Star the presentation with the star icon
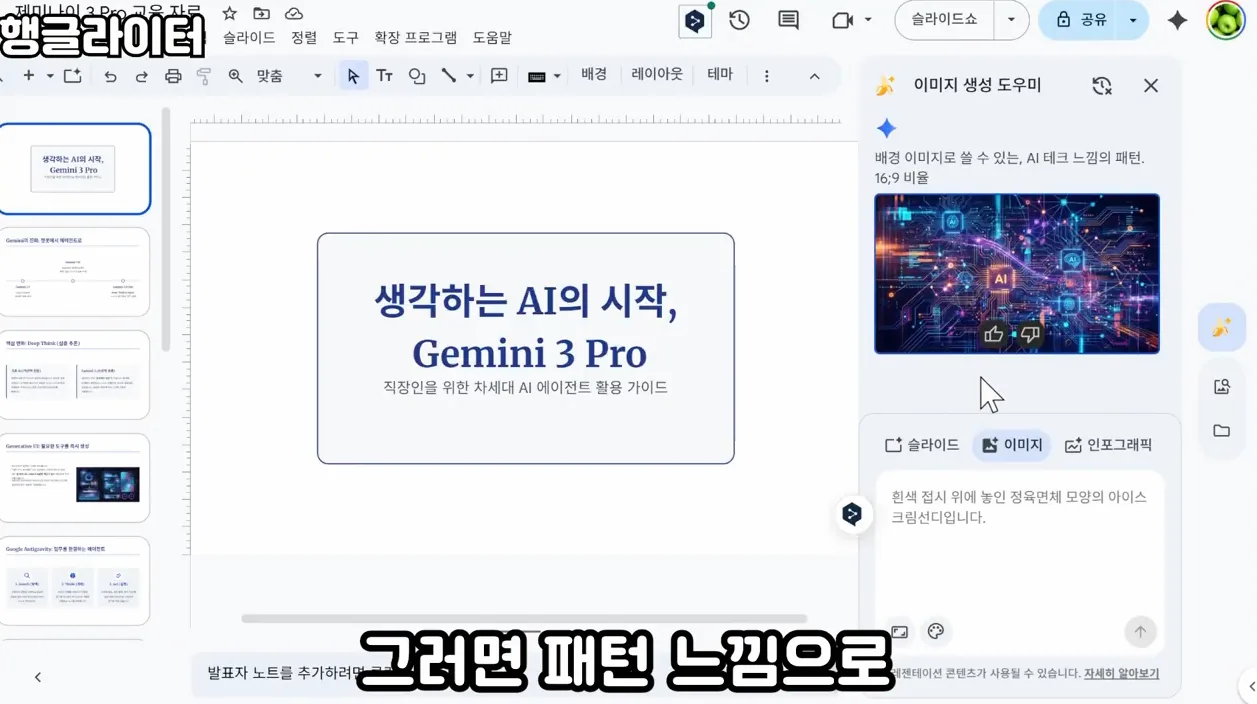This screenshot has width=1257, height=704. [230, 14]
